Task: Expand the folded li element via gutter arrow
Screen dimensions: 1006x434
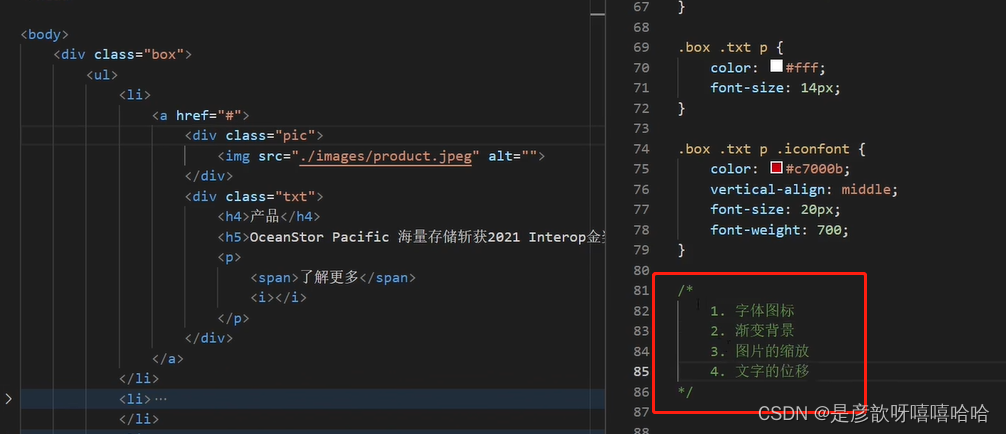Action: [x=8, y=399]
